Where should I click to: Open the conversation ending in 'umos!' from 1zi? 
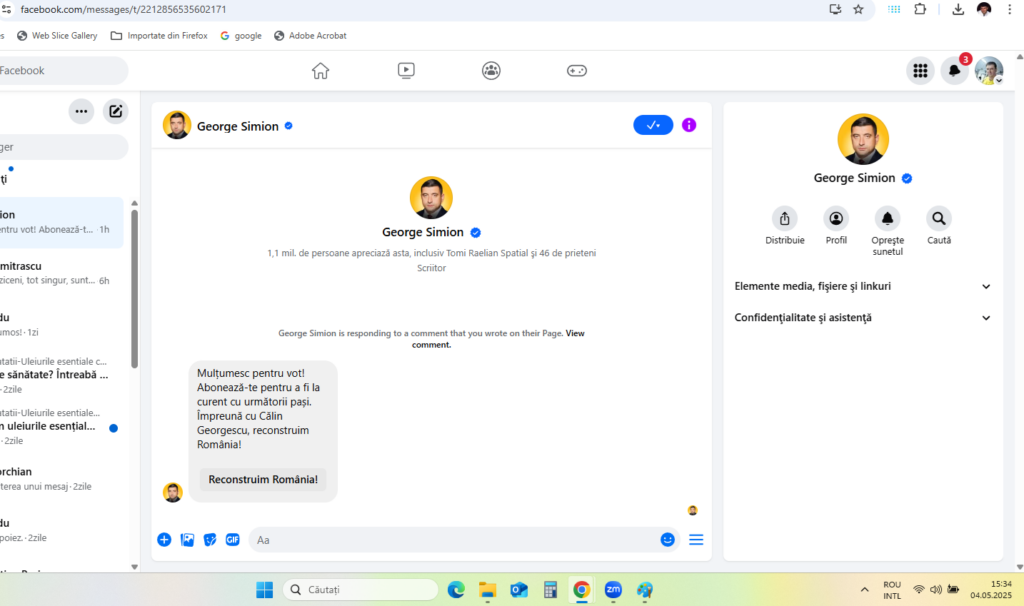pos(61,325)
